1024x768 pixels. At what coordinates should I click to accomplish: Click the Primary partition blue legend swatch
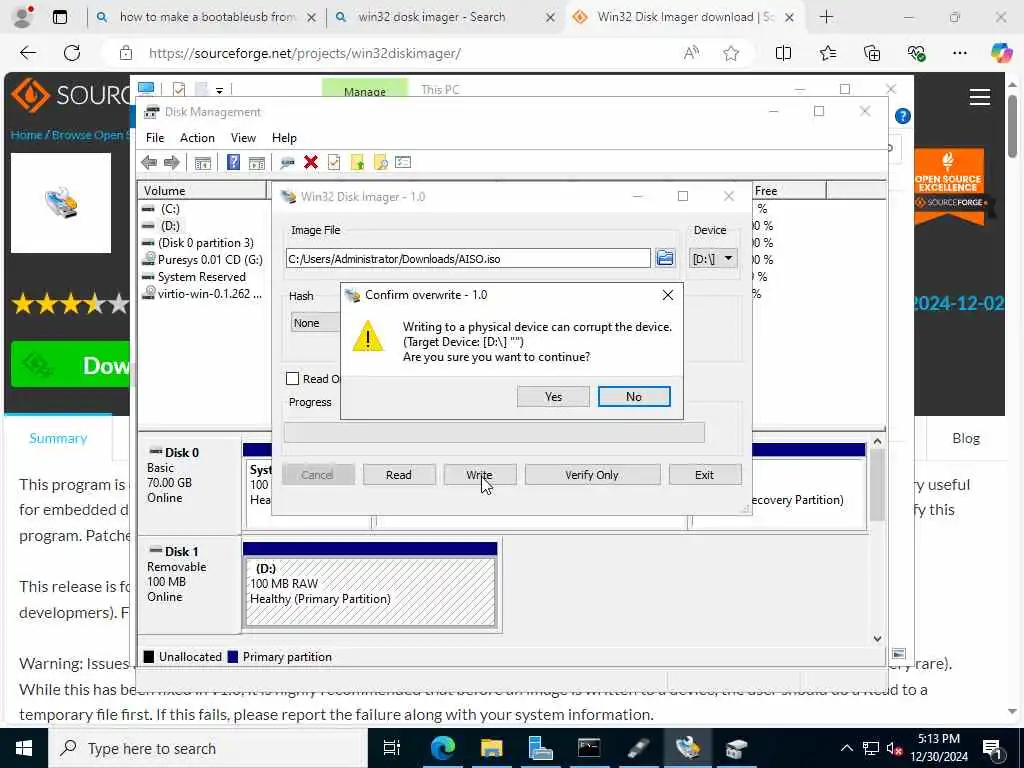coord(232,657)
